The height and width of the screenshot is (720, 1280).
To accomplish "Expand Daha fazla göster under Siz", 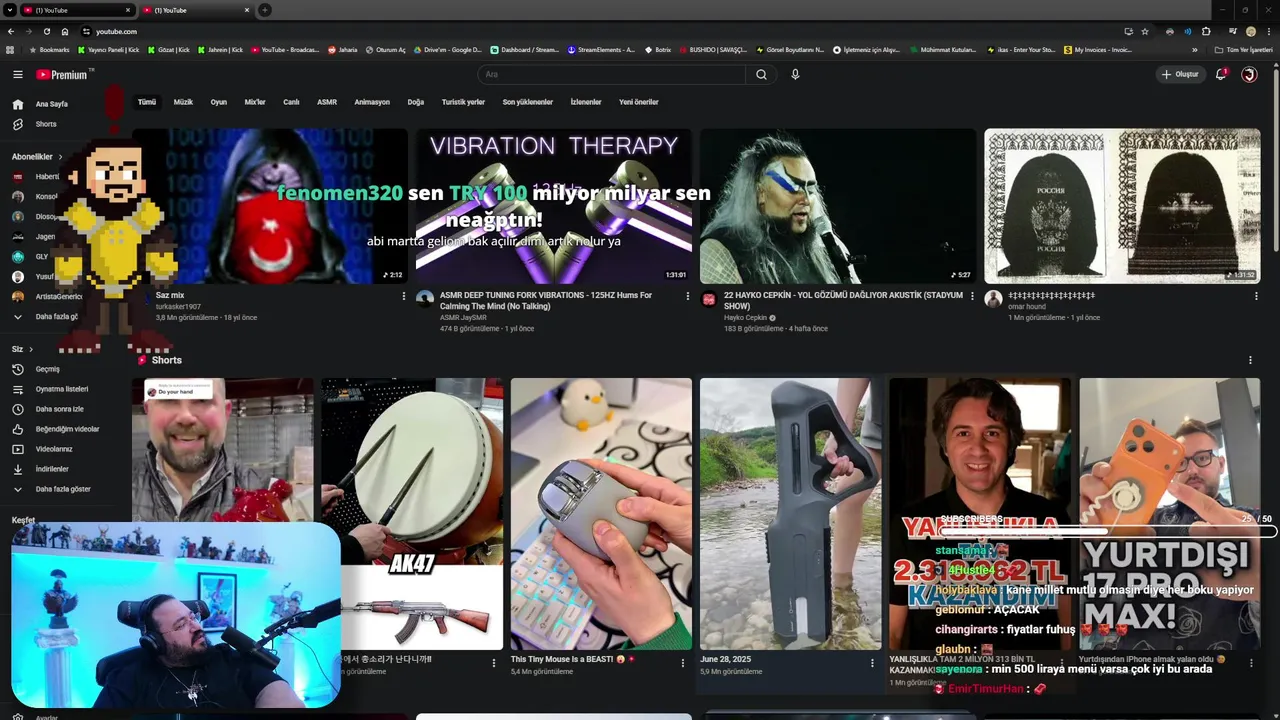I will (x=63, y=489).
